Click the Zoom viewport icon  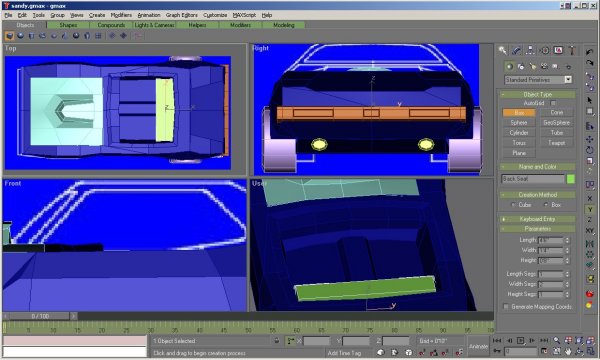click(556, 340)
